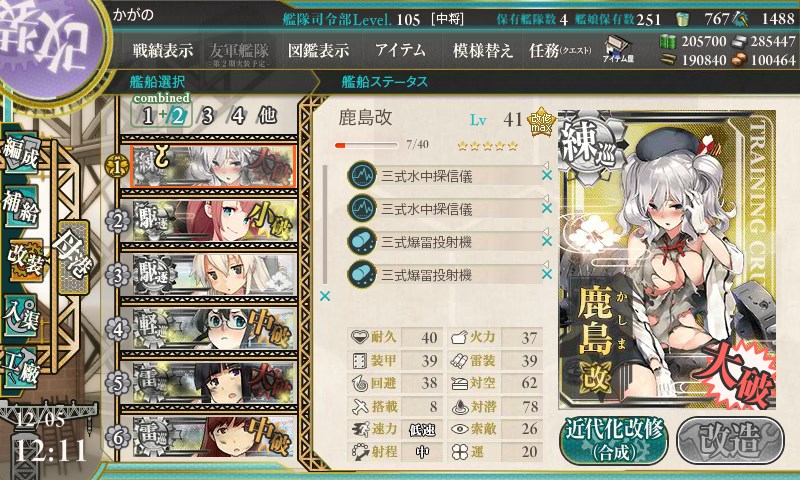Select the 改装 remodel sidebar icon
800x480 pixels.
(x=24, y=259)
